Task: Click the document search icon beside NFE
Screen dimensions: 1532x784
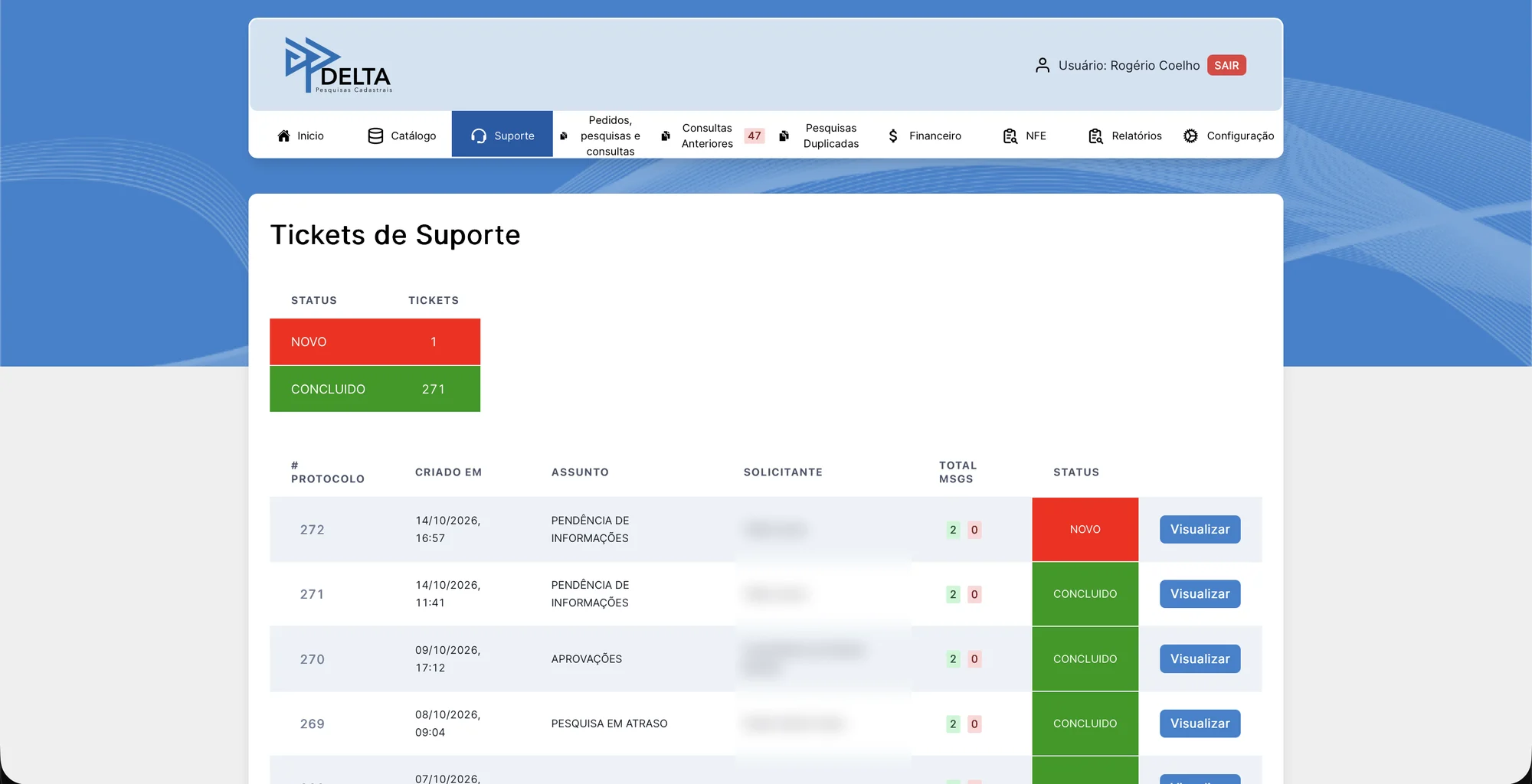Action: pos(1010,136)
